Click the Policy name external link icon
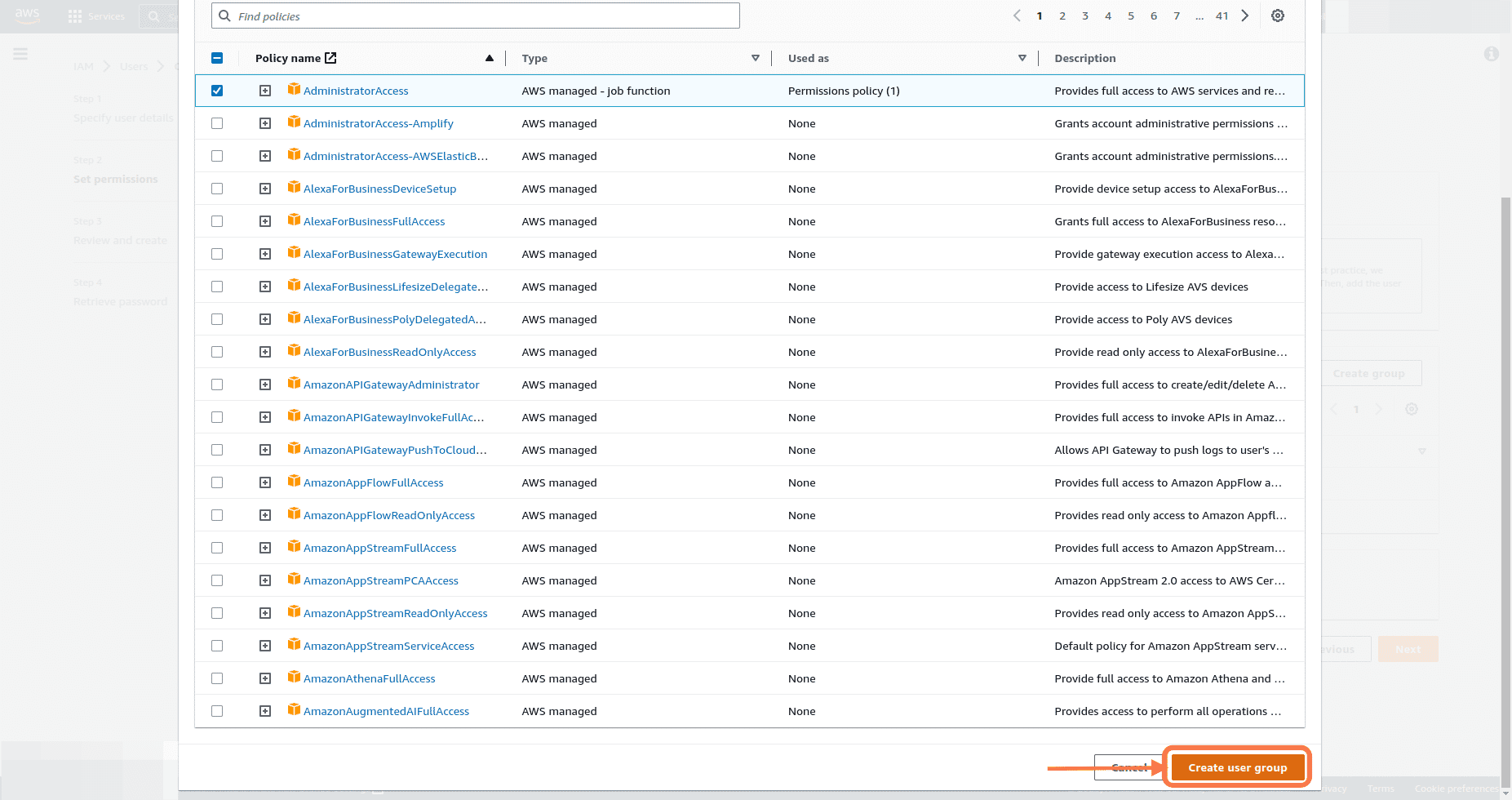 [330, 58]
